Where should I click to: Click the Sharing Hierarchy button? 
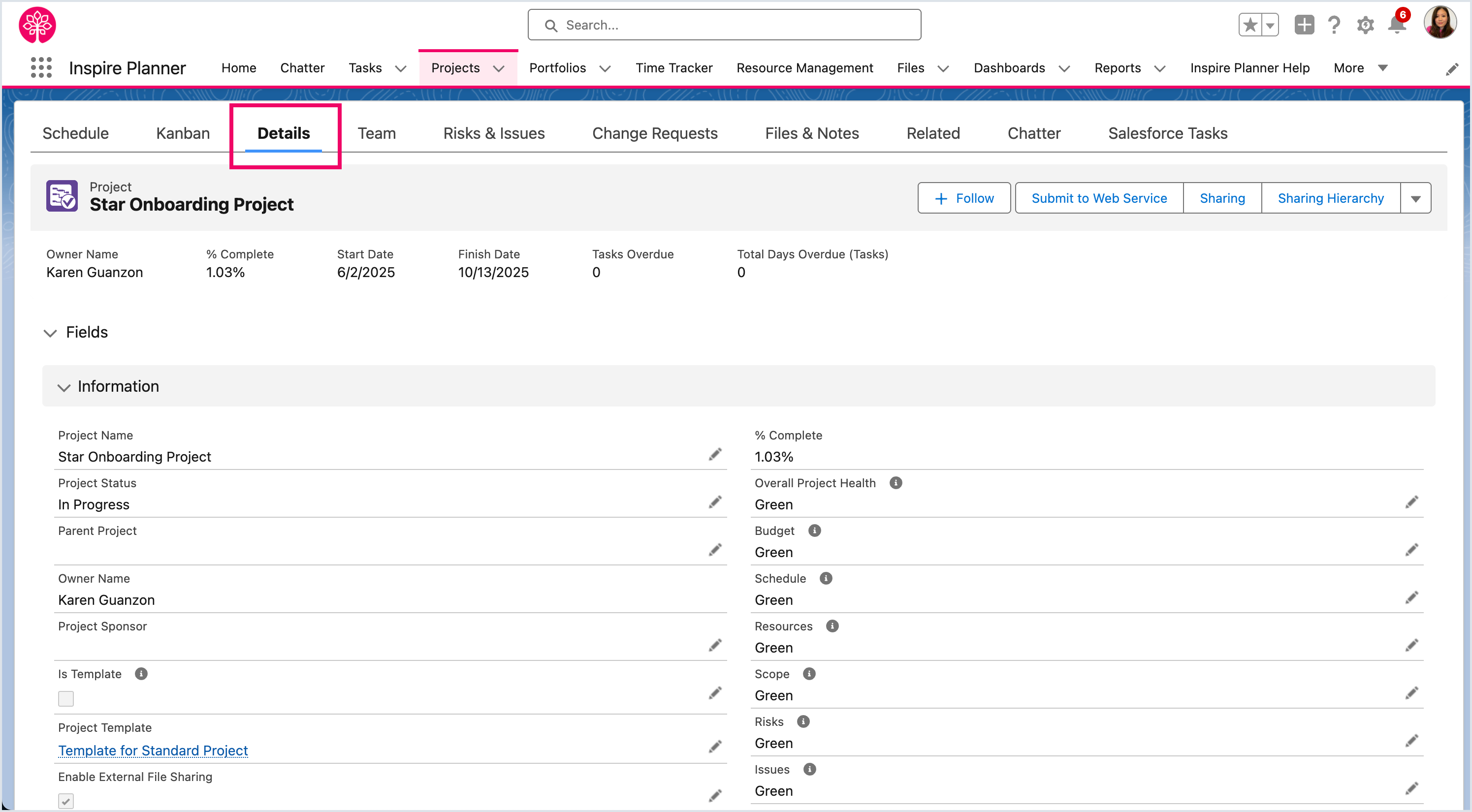[1331, 198]
